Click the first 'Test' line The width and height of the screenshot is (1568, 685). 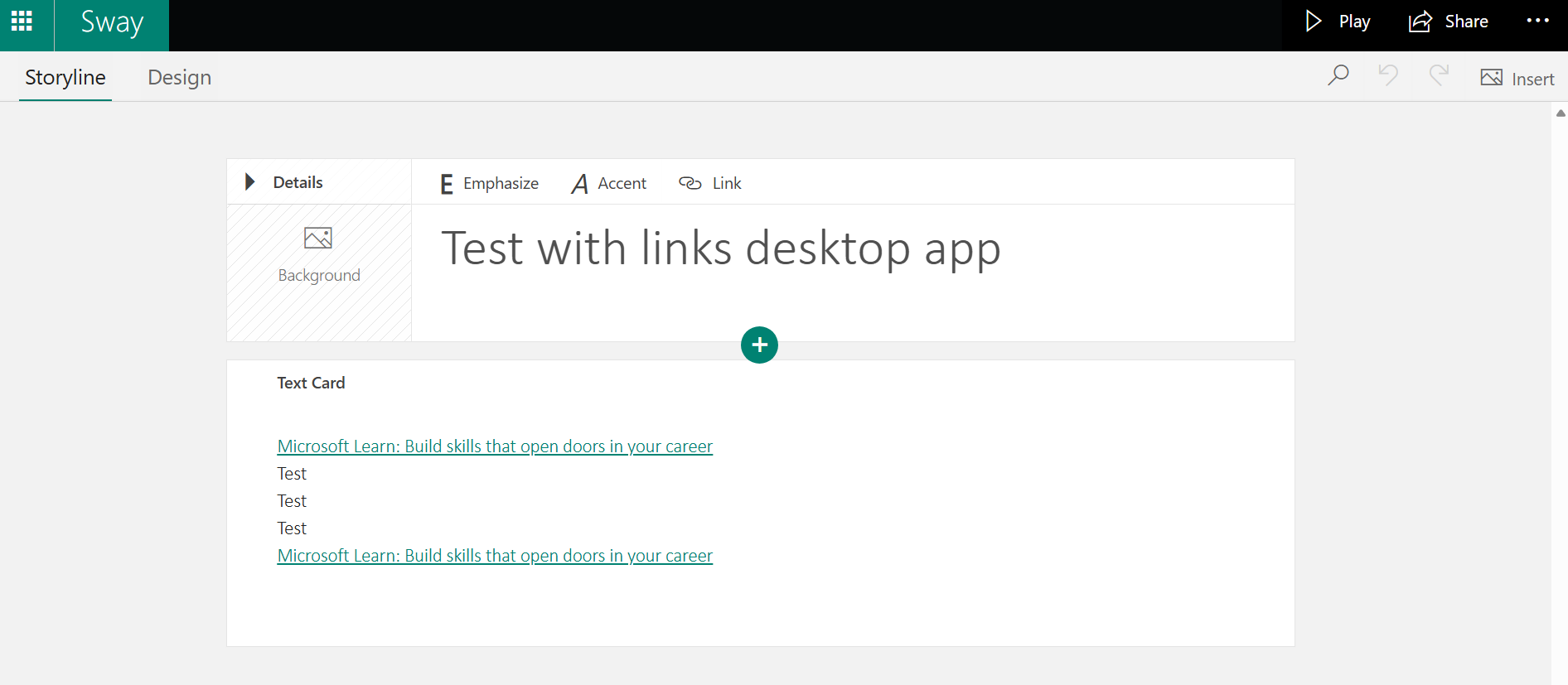292,474
